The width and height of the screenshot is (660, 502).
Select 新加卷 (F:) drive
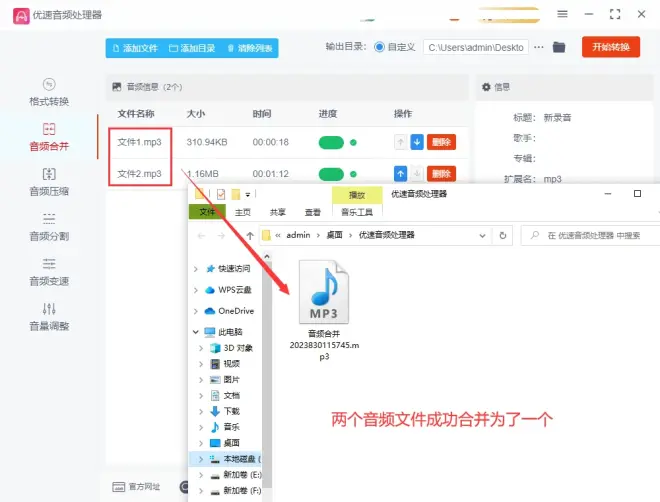pos(237,491)
